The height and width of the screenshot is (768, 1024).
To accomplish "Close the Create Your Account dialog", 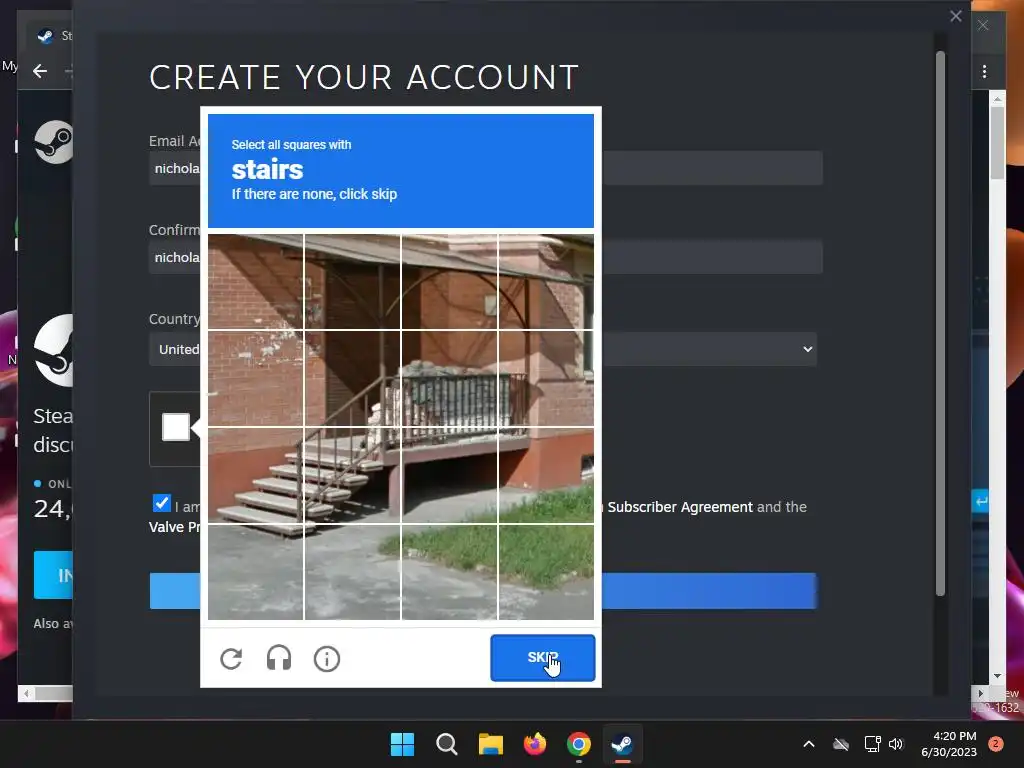I will click(x=955, y=16).
